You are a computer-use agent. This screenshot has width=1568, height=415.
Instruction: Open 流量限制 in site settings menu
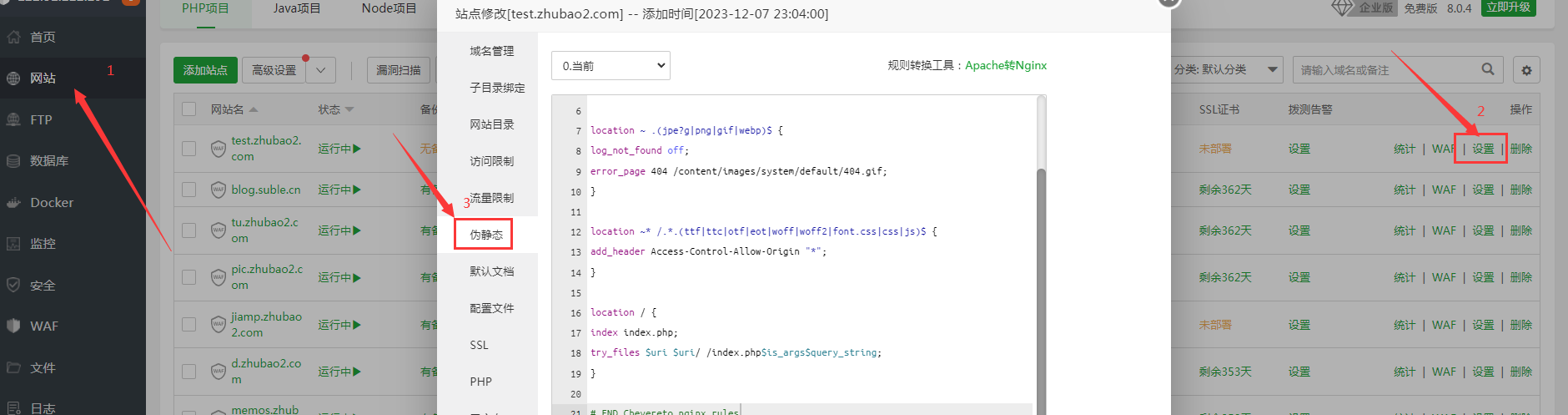click(x=492, y=198)
